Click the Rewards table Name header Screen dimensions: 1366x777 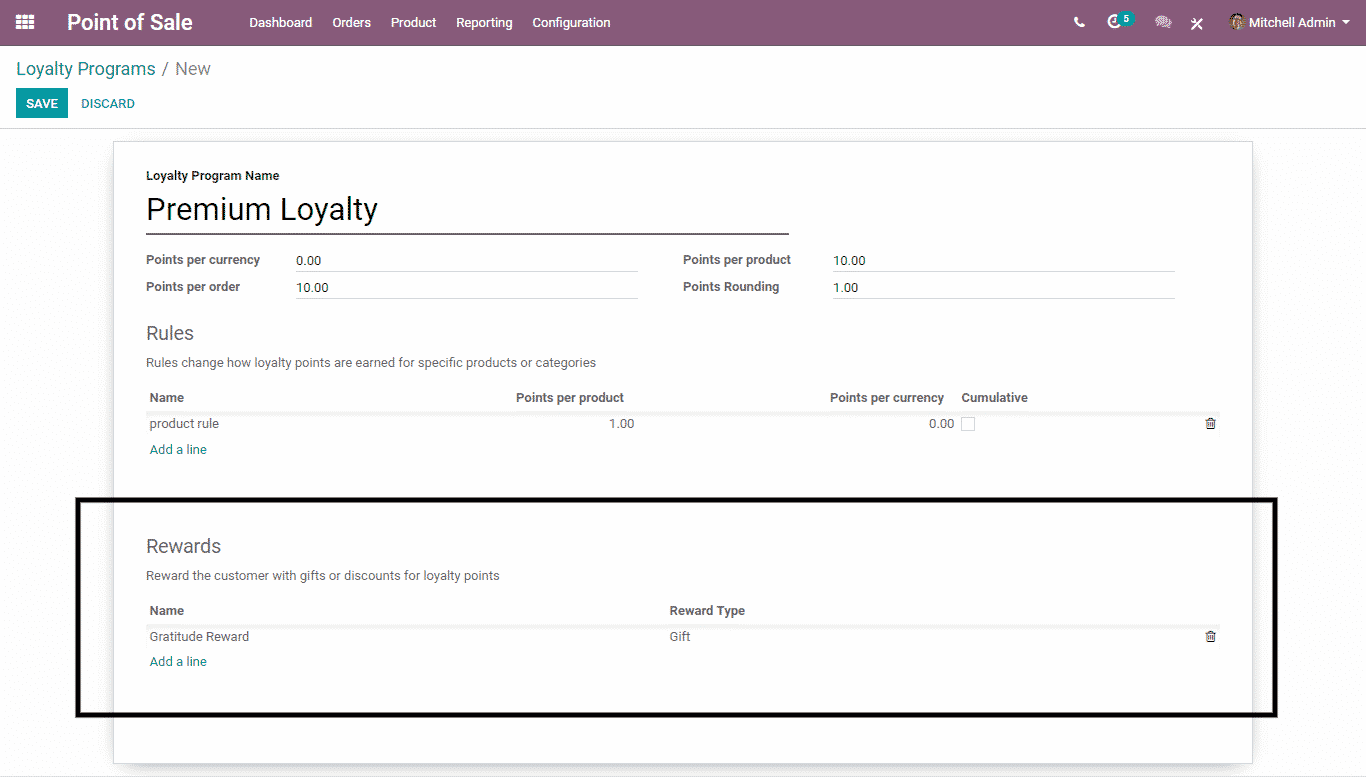click(167, 611)
